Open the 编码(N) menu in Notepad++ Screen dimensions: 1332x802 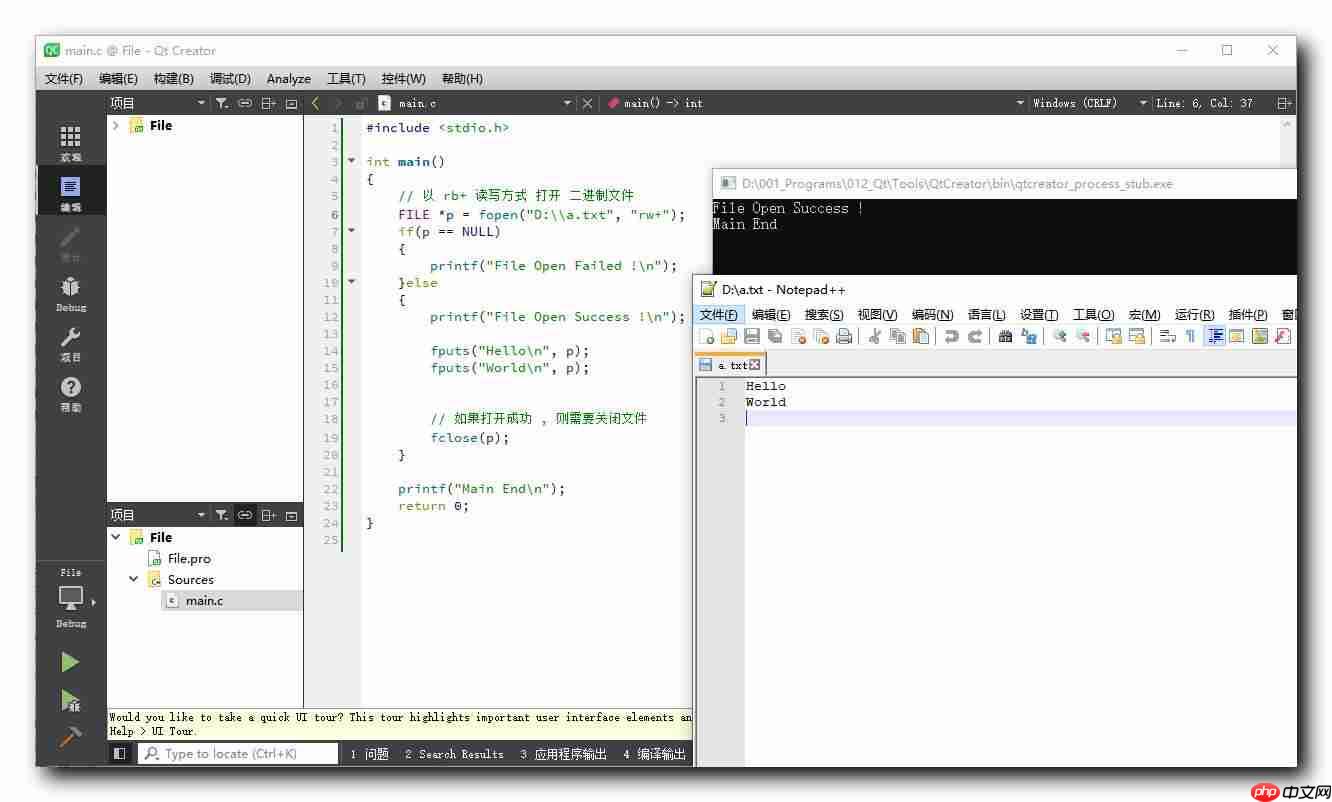[x=932, y=315]
